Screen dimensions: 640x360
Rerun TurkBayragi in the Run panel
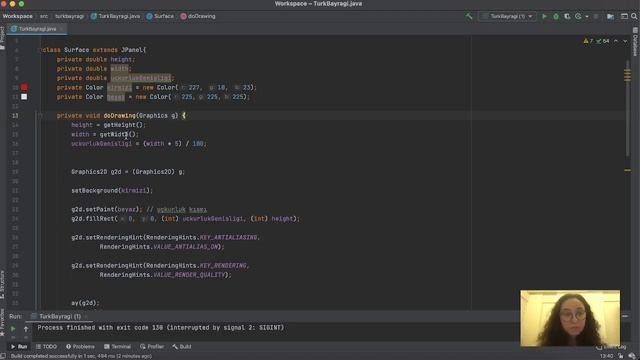point(13,329)
